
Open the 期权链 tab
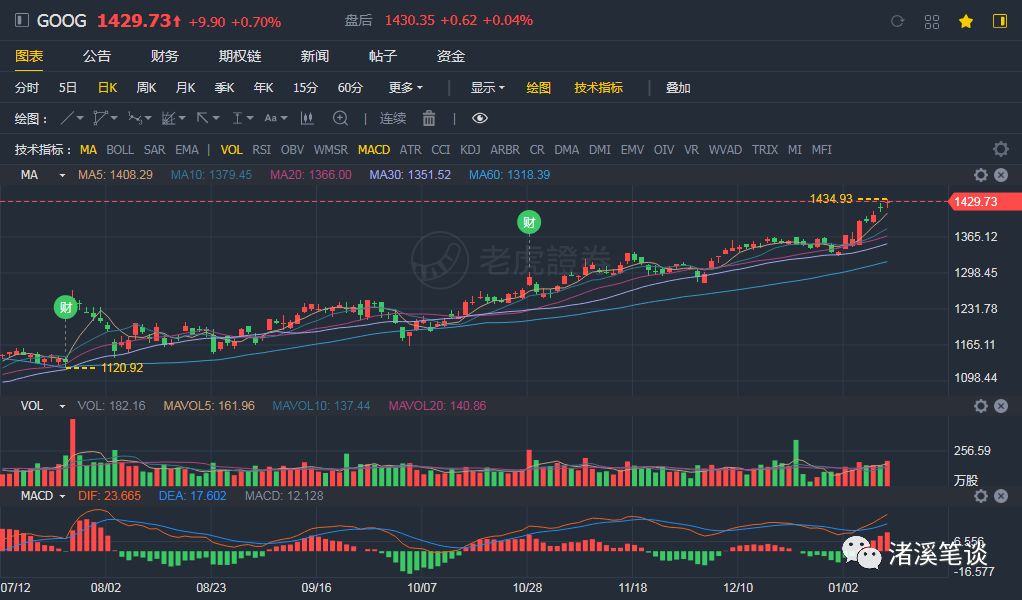coord(240,56)
